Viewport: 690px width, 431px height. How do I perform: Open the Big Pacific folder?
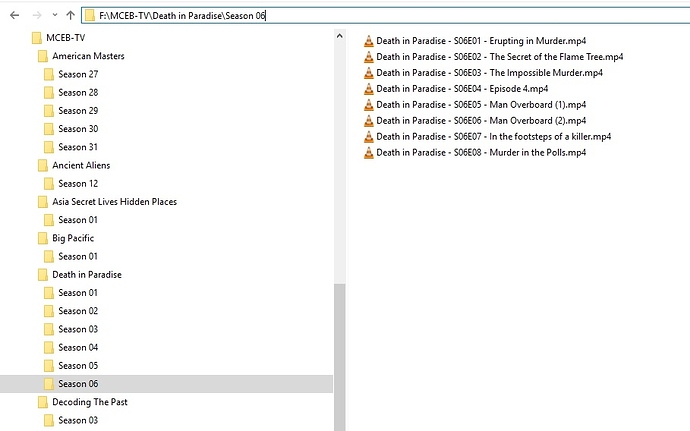click(x=73, y=238)
